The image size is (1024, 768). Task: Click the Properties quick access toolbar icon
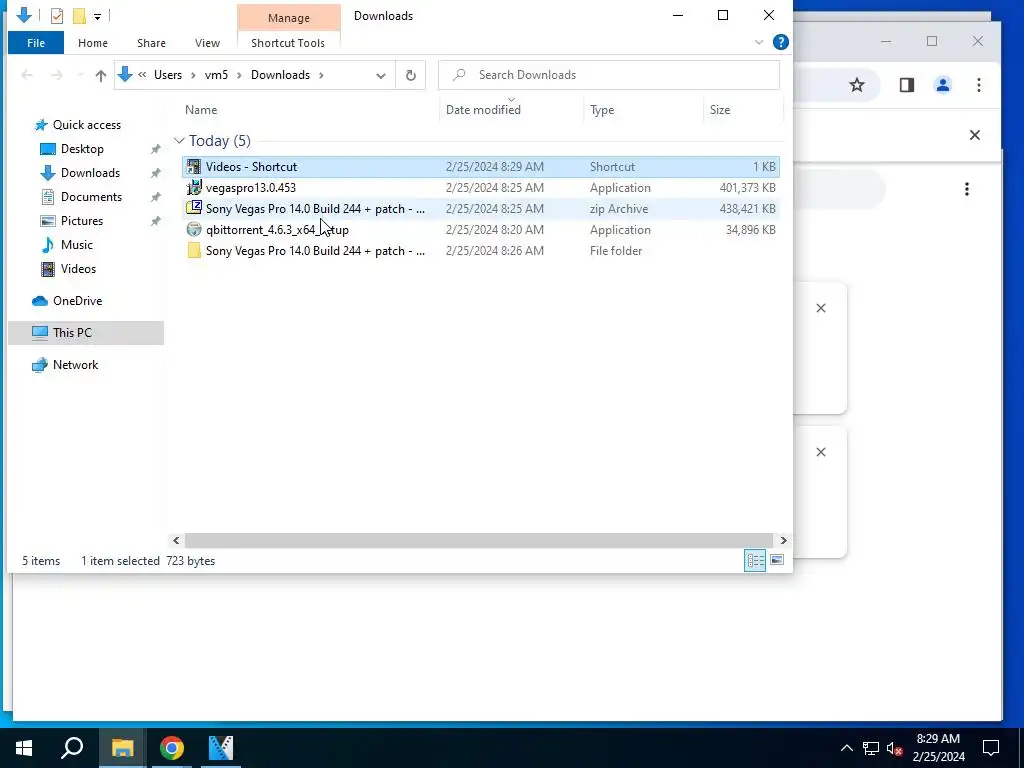click(x=57, y=16)
